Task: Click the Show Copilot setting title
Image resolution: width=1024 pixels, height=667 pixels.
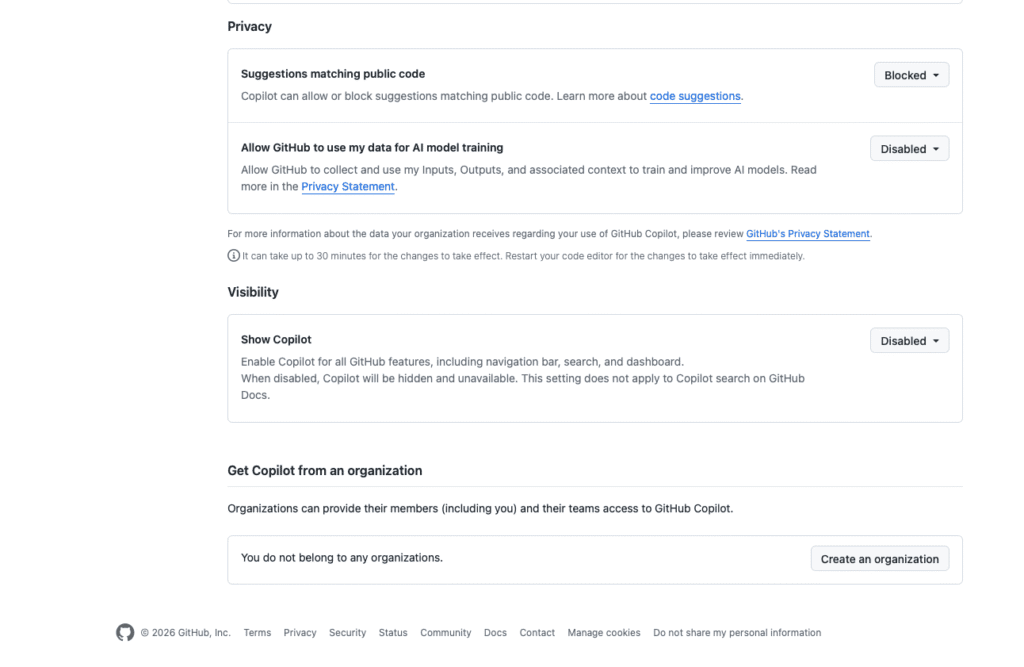Action: point(276,339)
